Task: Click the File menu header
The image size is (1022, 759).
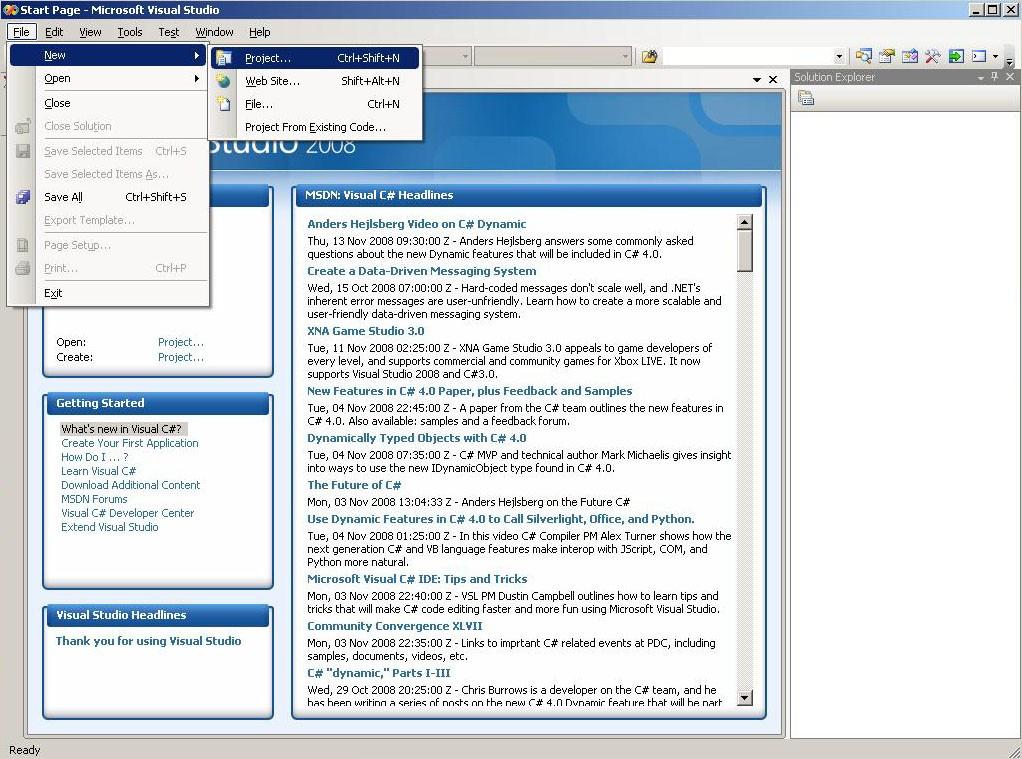Action: (x=21, y=32)
